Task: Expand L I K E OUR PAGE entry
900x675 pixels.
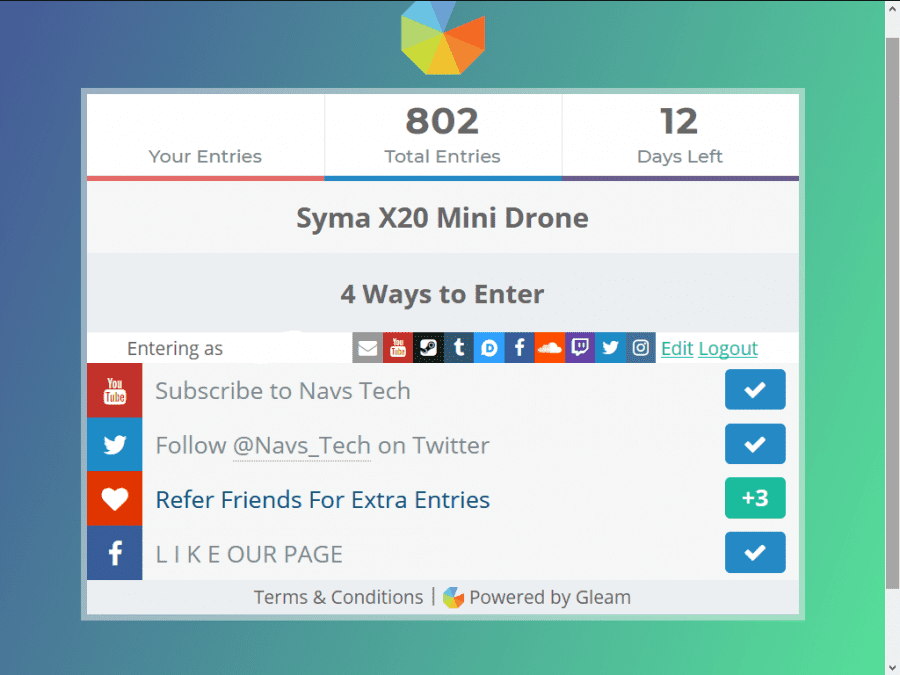Action: tap(443, 553)
